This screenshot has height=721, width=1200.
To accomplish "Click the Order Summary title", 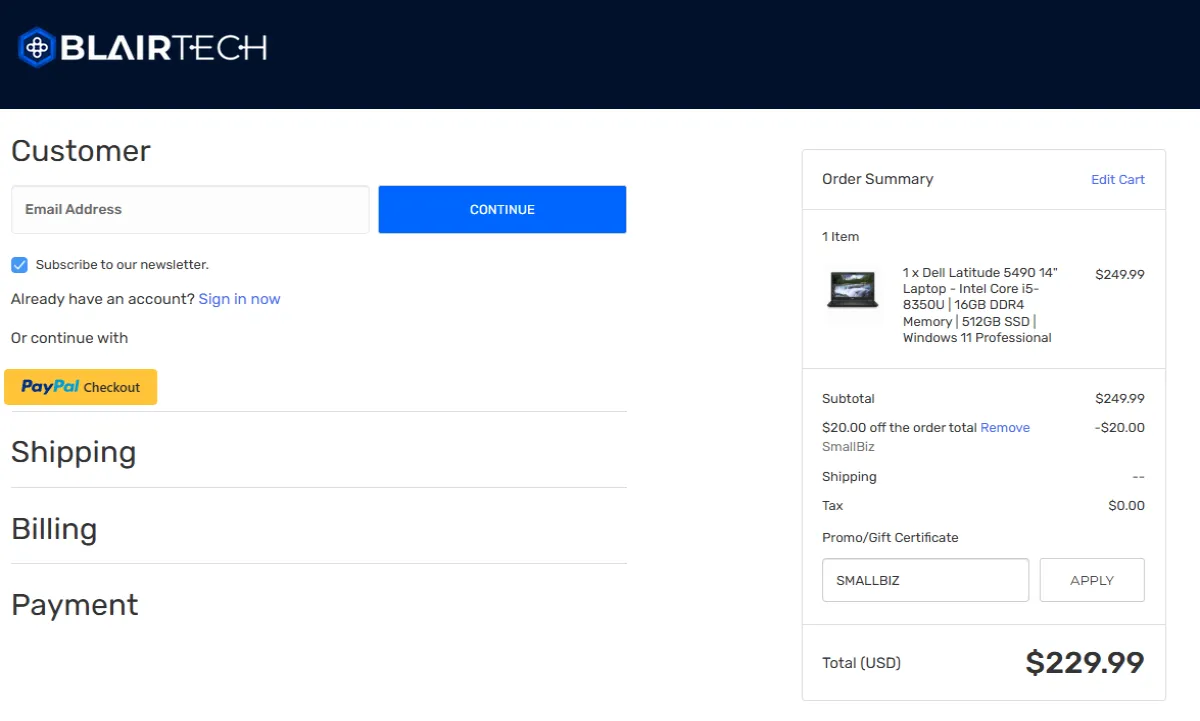I will tap(877, 179).
